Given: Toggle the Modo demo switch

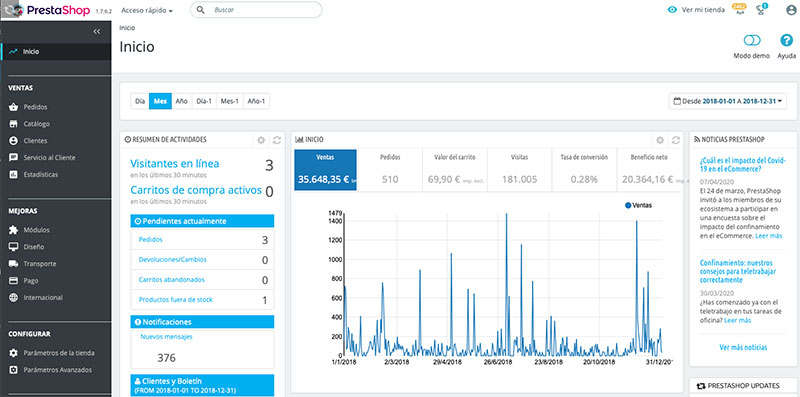Looking at the screenshot, I should [752, 40].
